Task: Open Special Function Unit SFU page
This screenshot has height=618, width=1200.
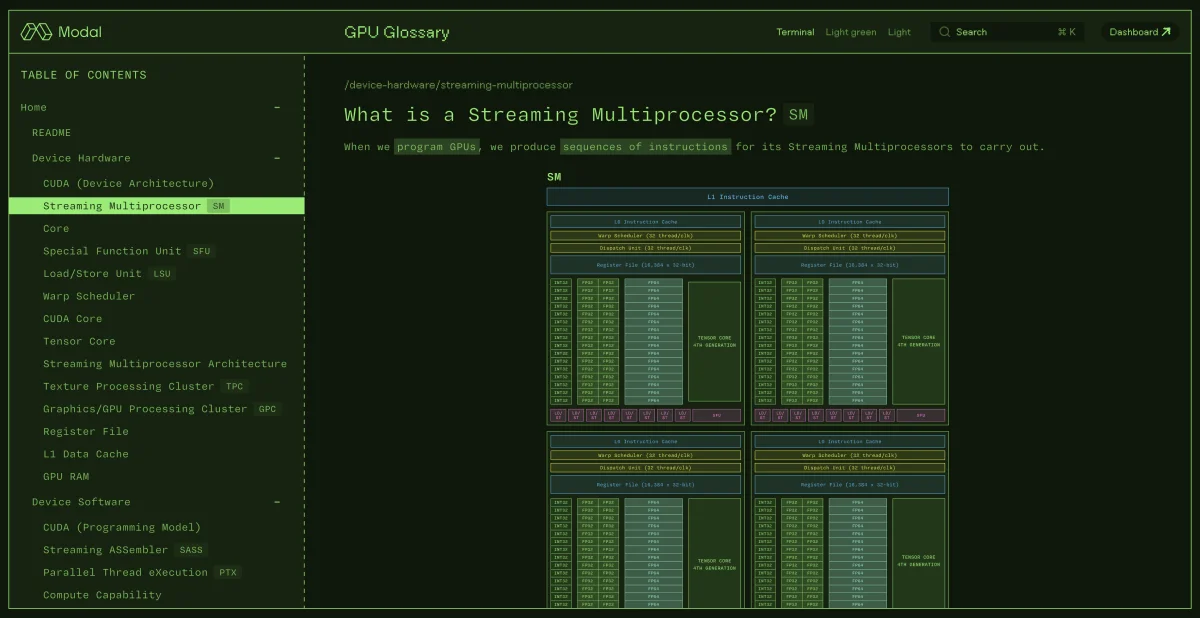Action: 128,251
